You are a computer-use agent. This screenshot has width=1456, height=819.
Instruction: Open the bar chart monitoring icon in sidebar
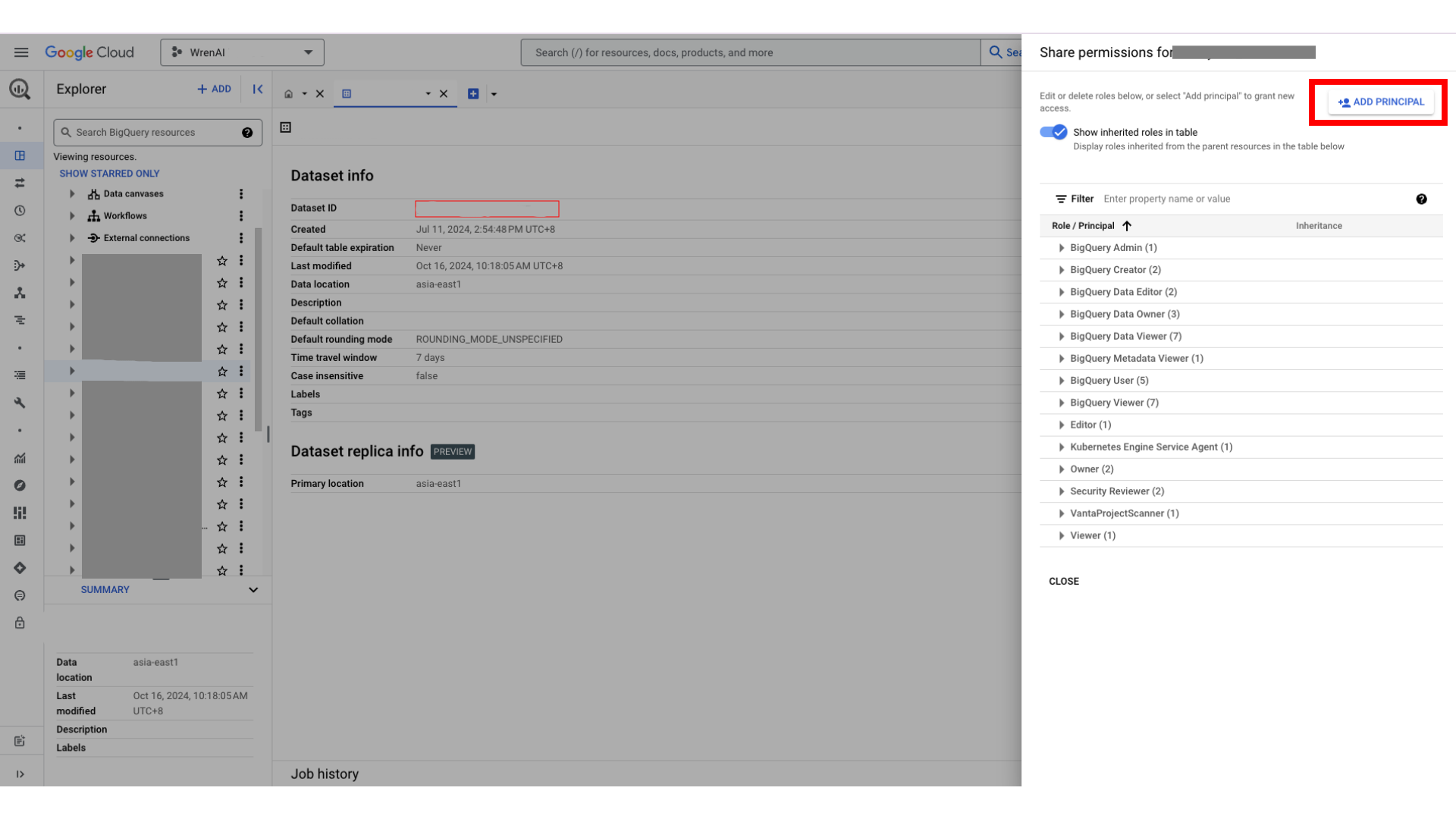[x=20, y=458]
